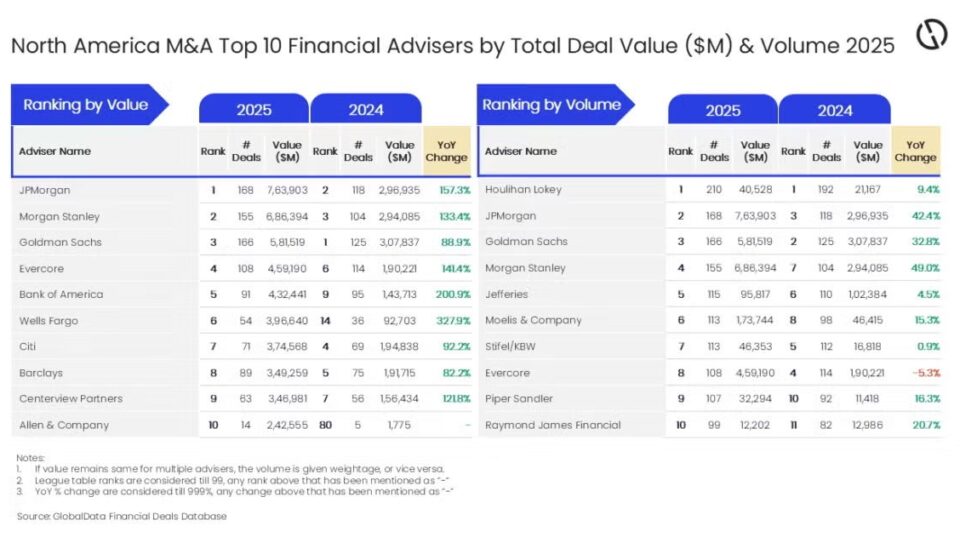Select Evercore in the Ranking by Volume table
Image resolution: width=960 pixels, height=560 pixels.
pos(507,373)
